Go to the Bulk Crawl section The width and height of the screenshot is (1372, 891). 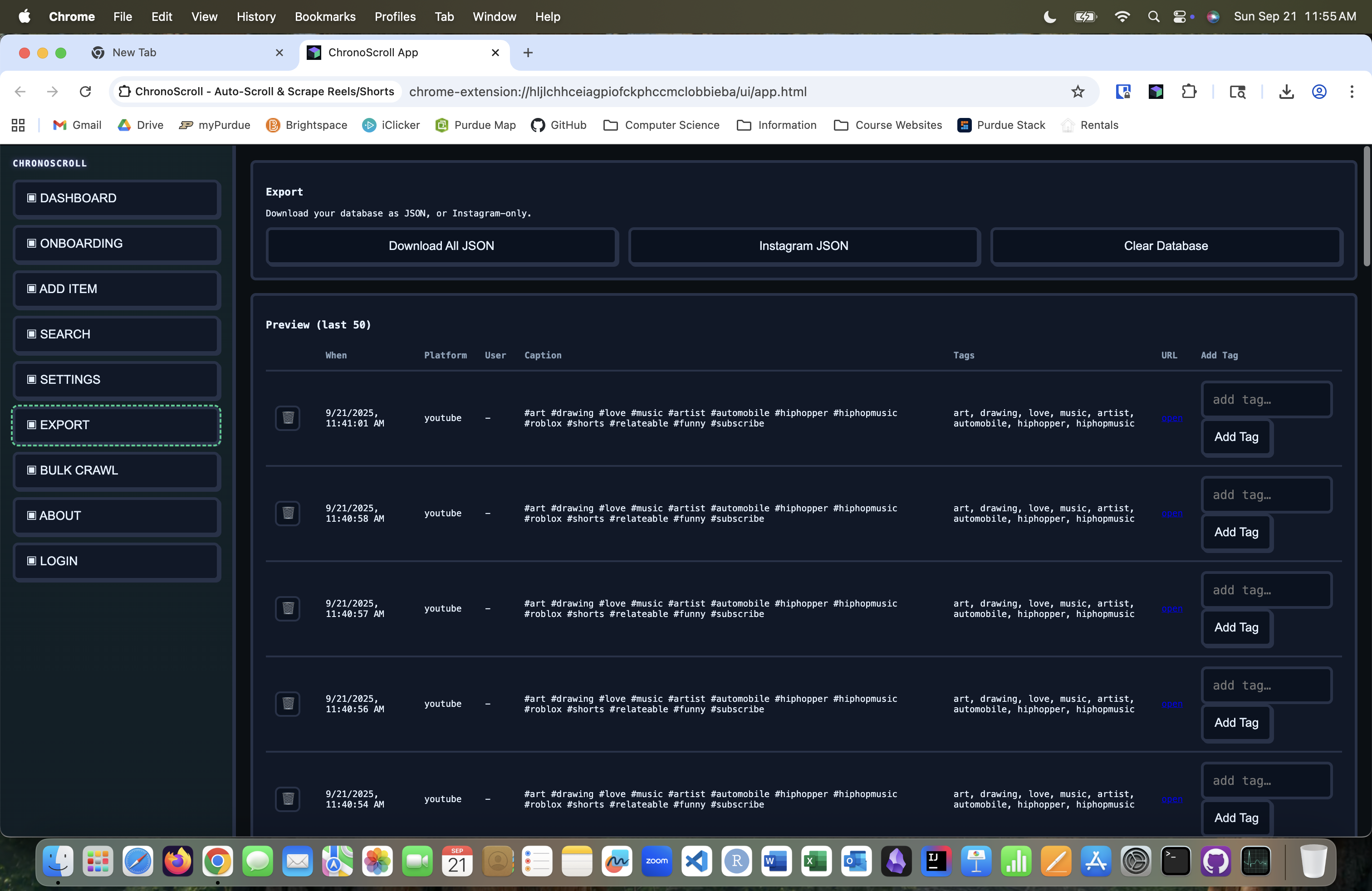(x=117, y=470)
